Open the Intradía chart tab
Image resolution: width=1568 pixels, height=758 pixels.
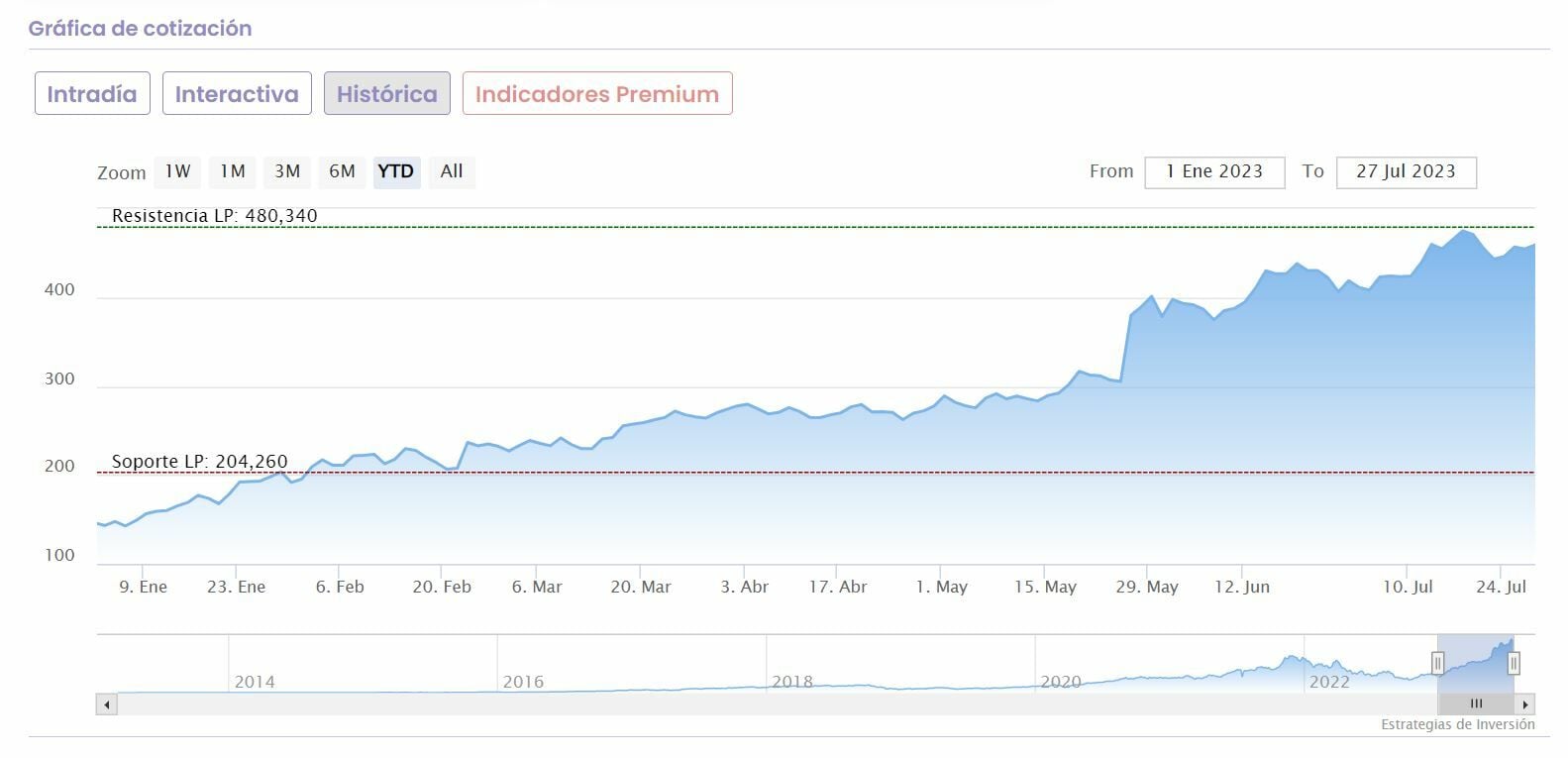pos(92,94)
